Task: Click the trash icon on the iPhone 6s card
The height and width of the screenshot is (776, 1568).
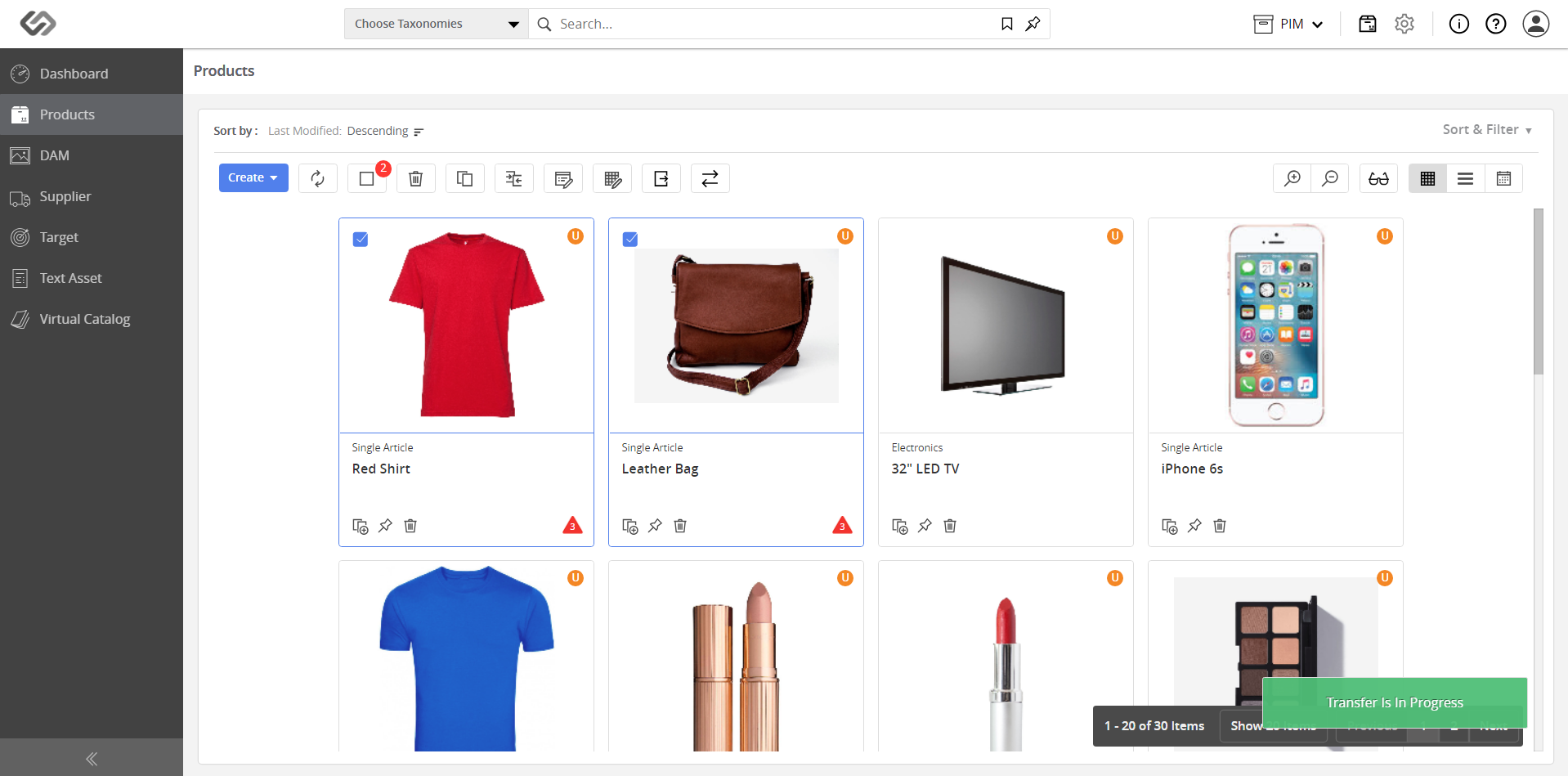Action: 1220,526
